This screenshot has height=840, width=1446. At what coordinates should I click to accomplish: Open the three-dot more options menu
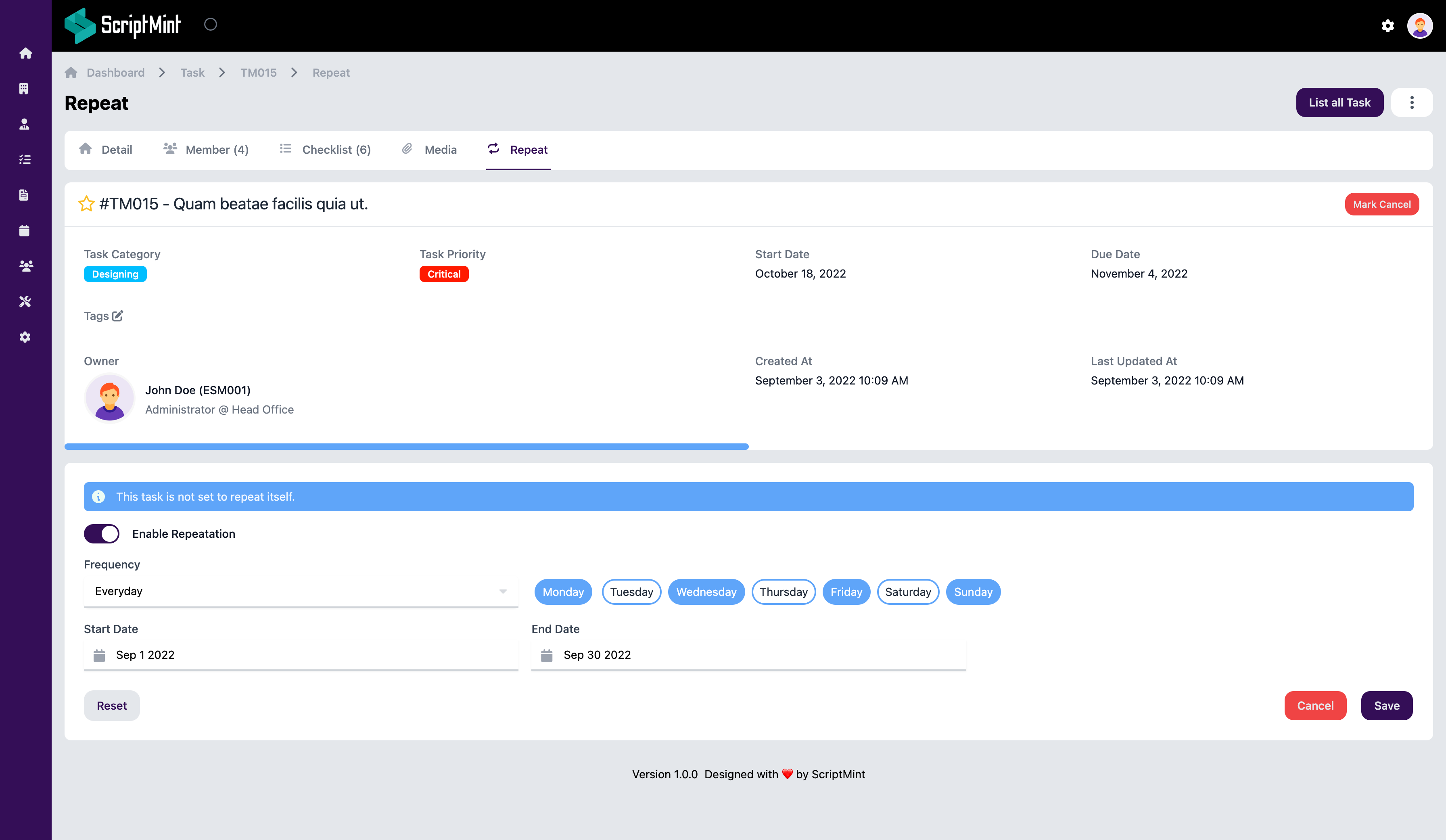point(1412,103)
